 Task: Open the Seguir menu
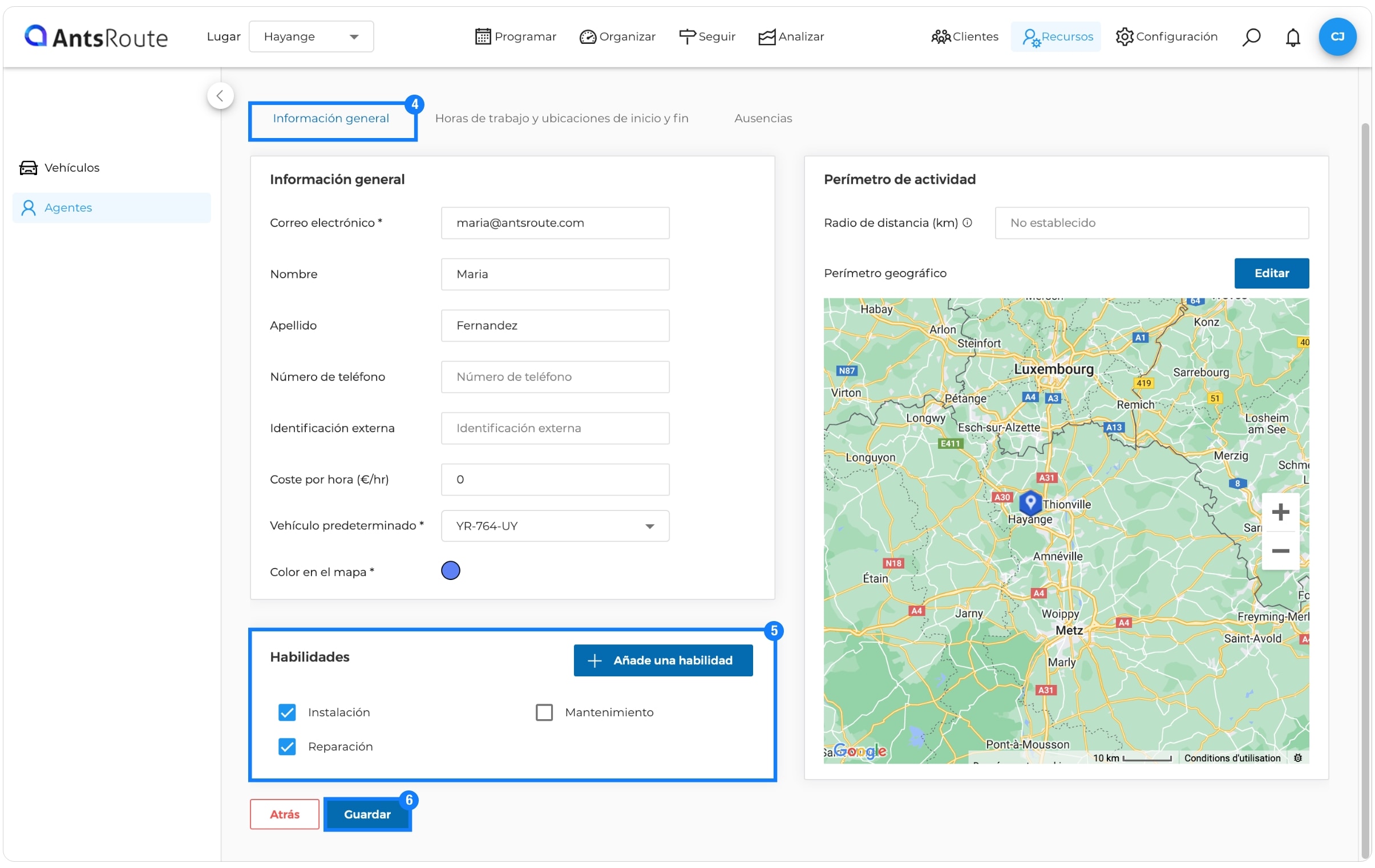tap(707, 36)
